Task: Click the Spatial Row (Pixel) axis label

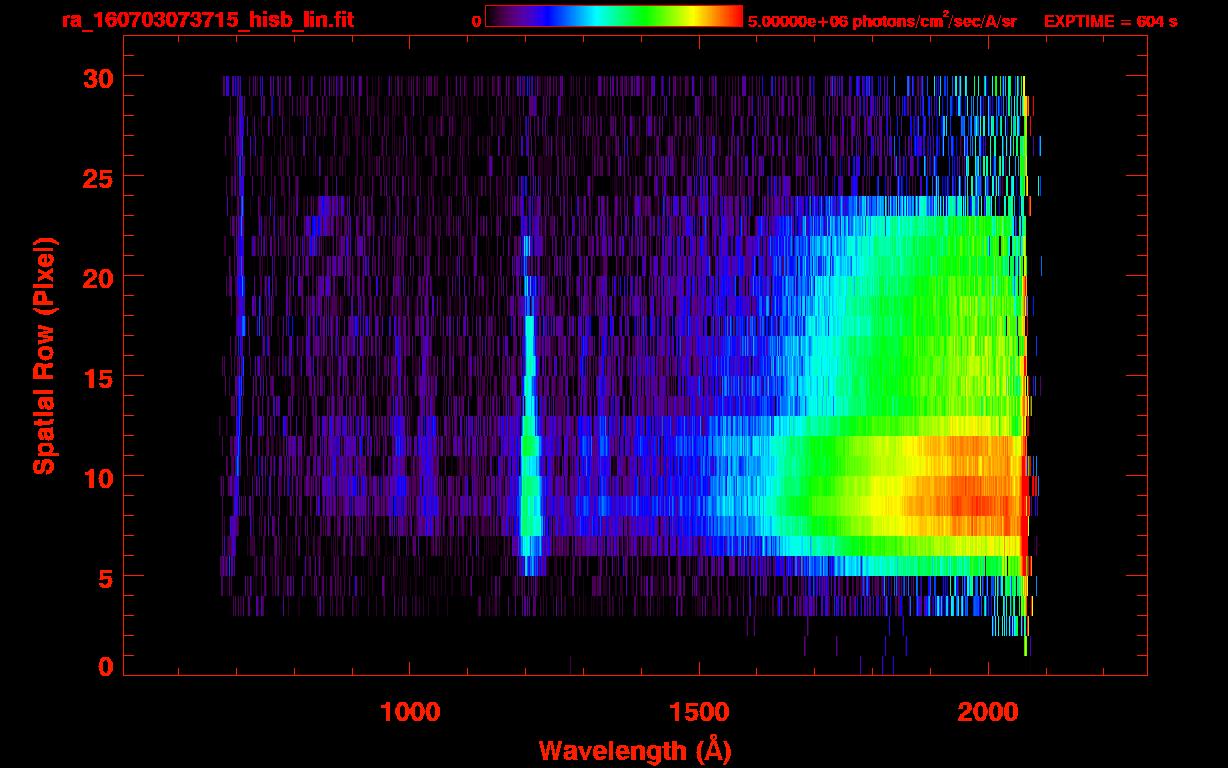Action: click(43, 356)
